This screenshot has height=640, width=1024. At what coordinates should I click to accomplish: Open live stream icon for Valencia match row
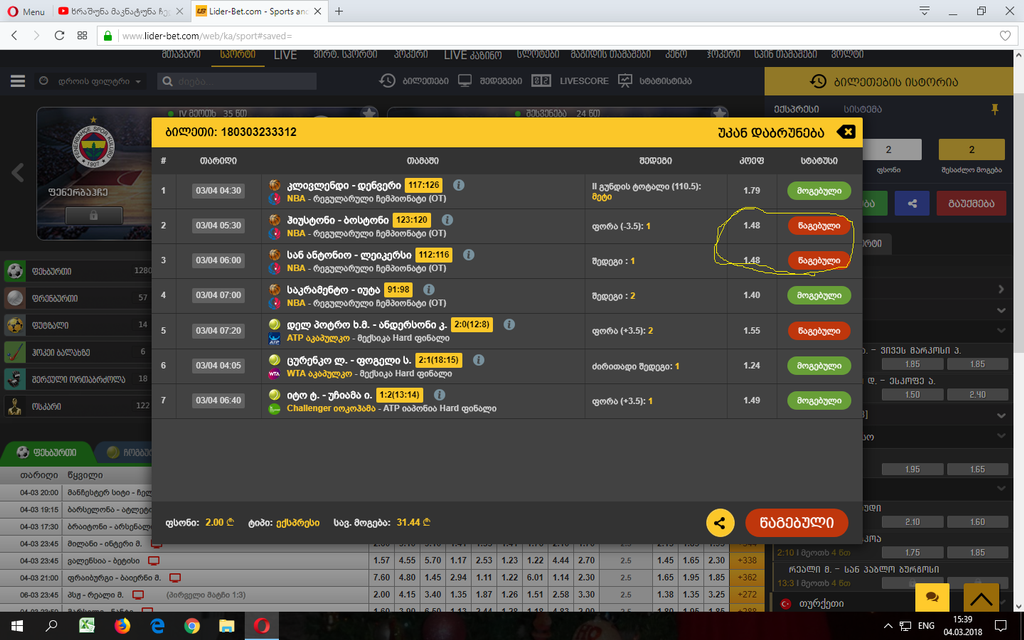(153, 561)
